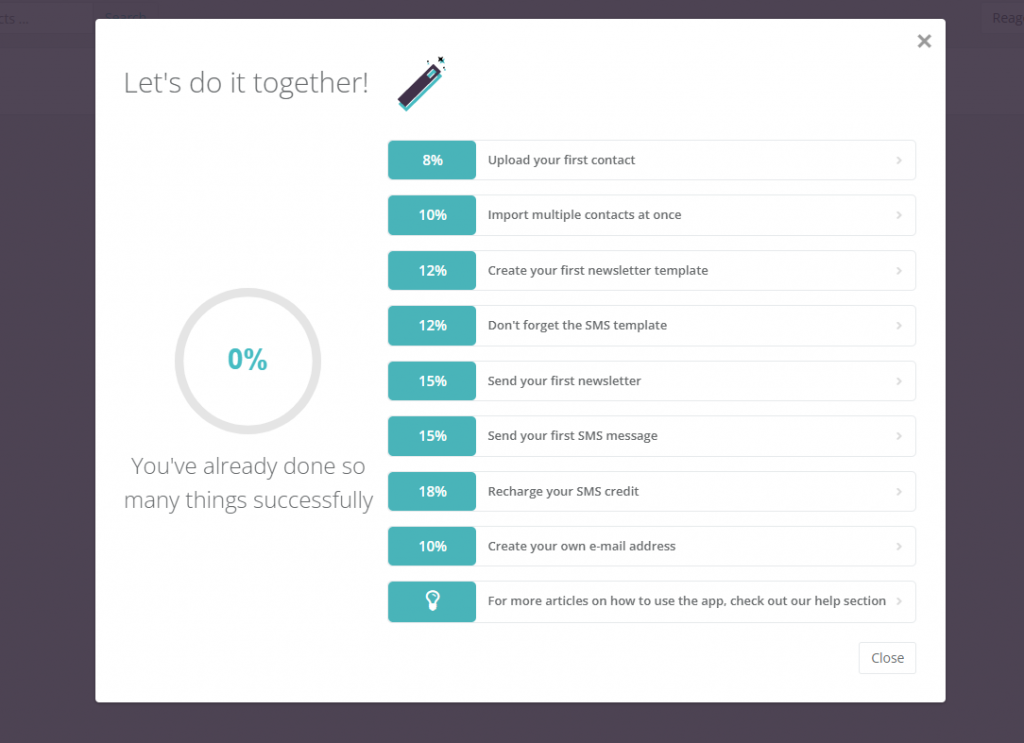The width and height of the screenshot is (1024, 743).
Task: Click the 0% circular progress indicator
Action: click(x=248, y=360)
